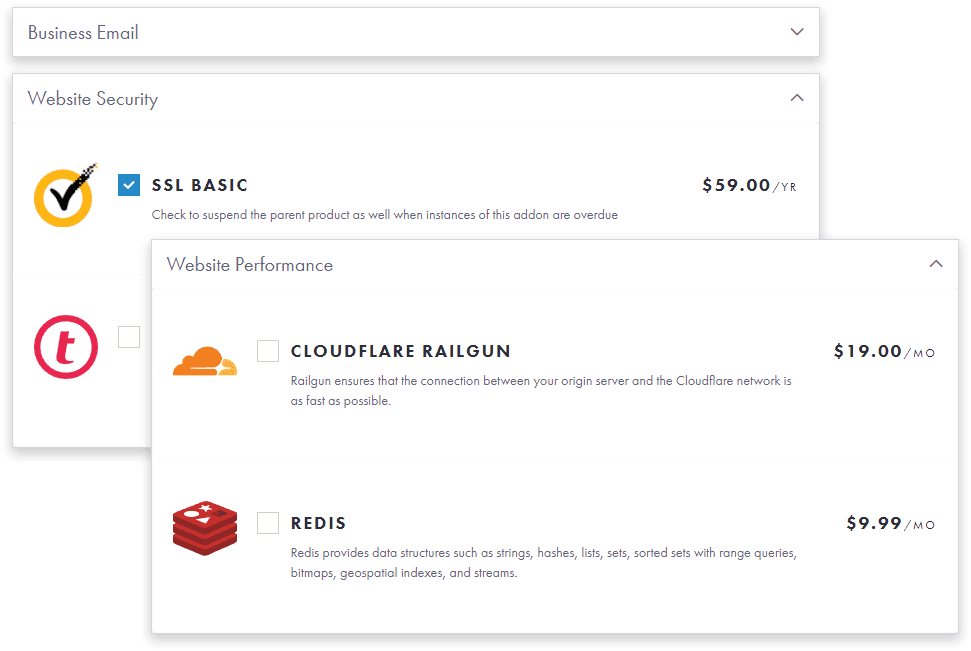971x651 pixels.
Task: Click the $9.99/mo Redis price
Action: (x=890, y=523)
